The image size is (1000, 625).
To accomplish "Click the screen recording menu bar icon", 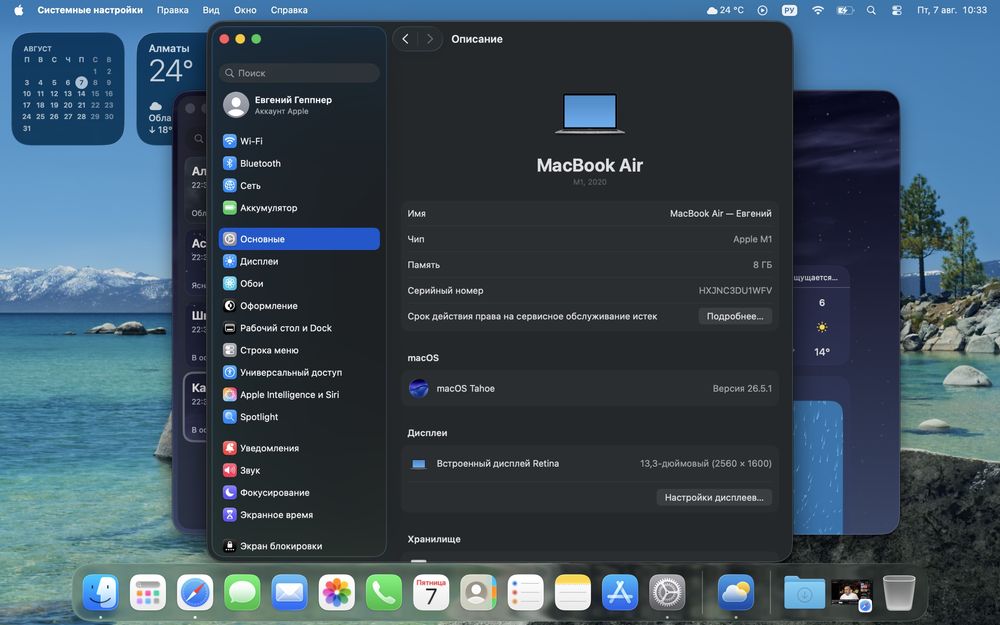I will [x=763, y=10].
